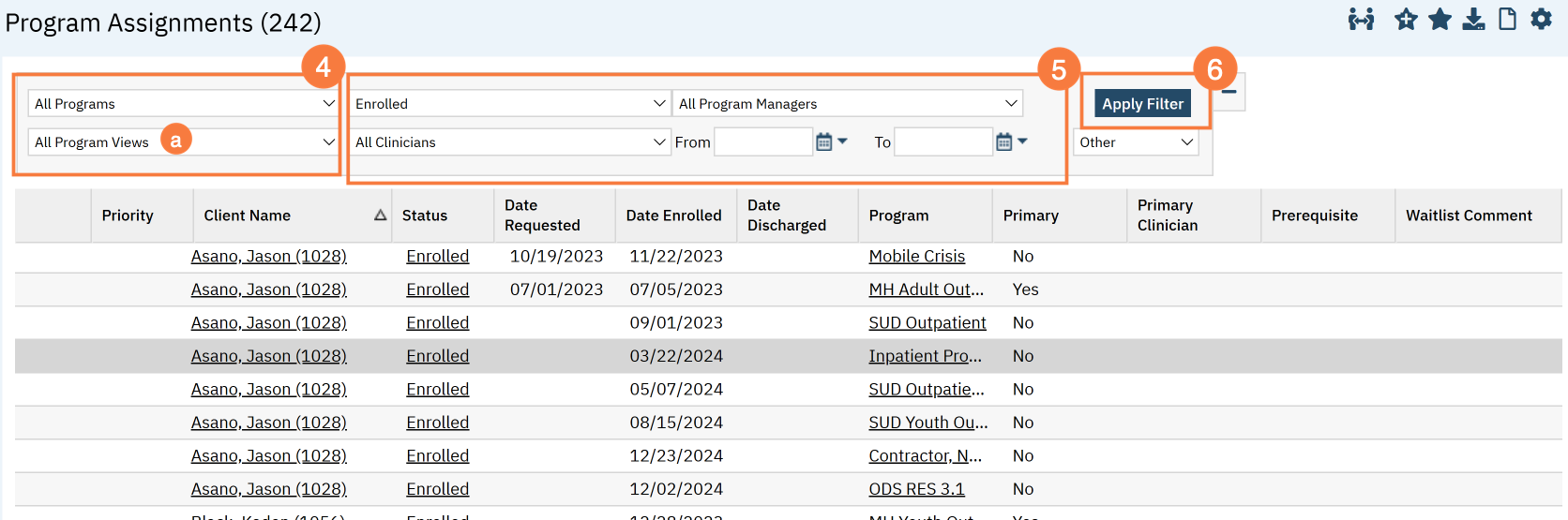The width and height of the screenshot is (1568, 520).
Task: Open the Other filter dropdown
Action: [1136, 142]
